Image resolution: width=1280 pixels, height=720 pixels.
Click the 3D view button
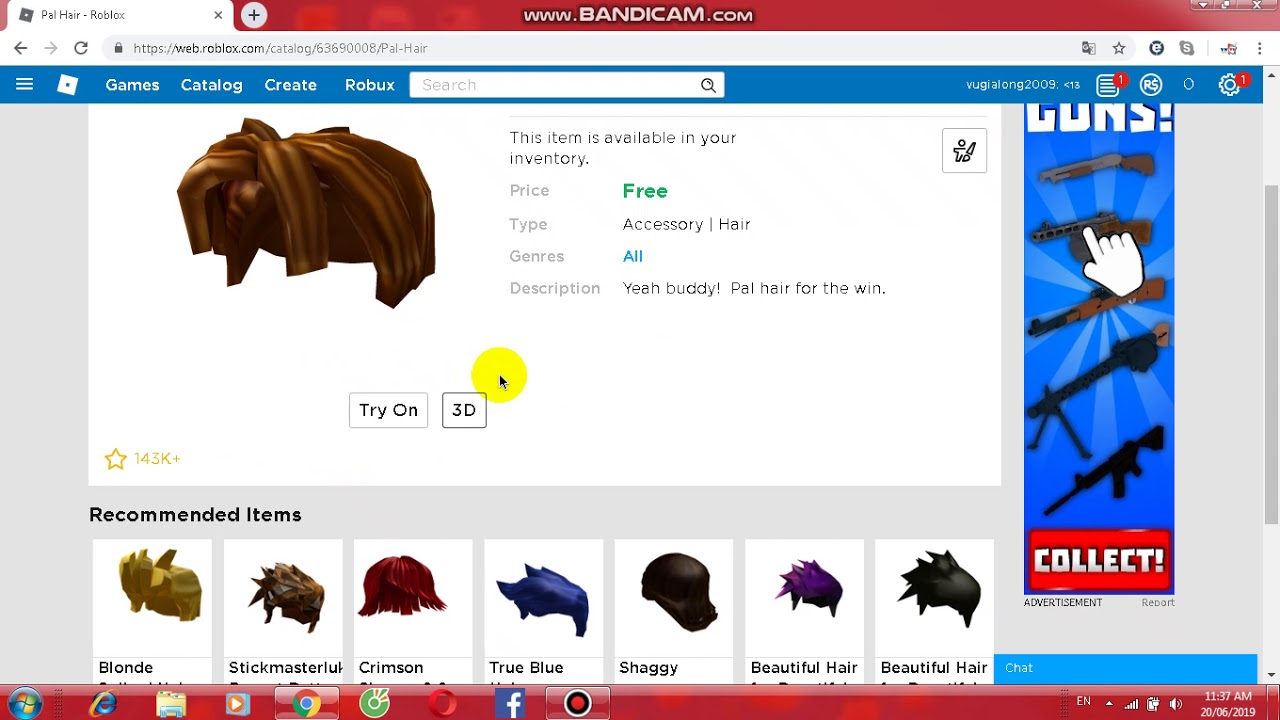click(x=464, y=410)
